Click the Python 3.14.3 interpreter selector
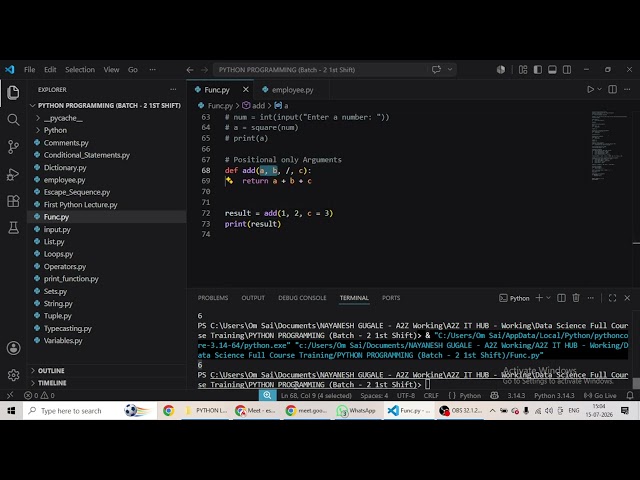Screen dimensions: 640x480 tap(554, 396)
